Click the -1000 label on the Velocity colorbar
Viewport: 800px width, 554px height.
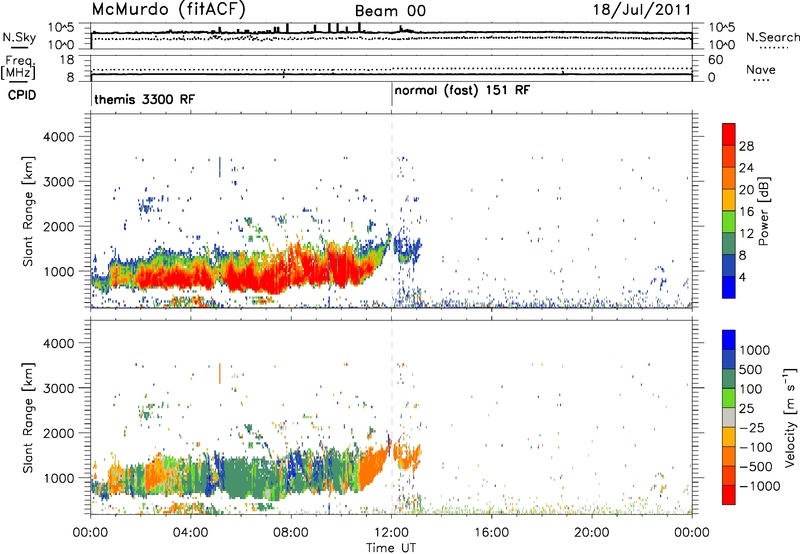coord(759,486)
